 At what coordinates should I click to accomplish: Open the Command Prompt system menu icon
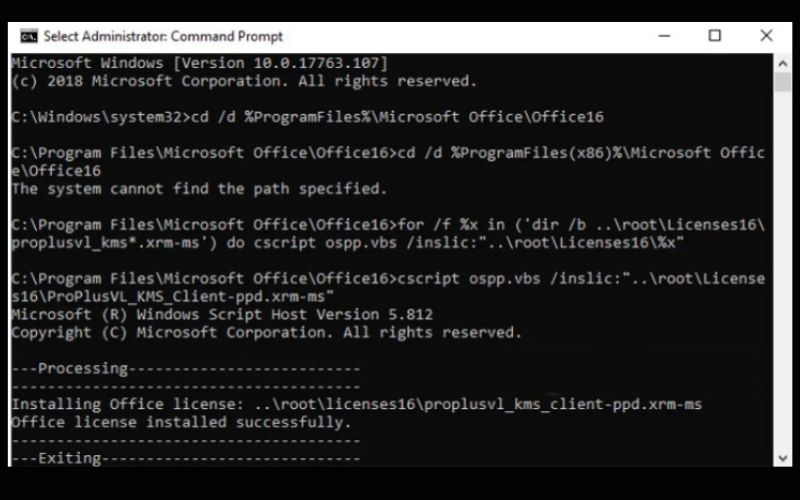29,36
